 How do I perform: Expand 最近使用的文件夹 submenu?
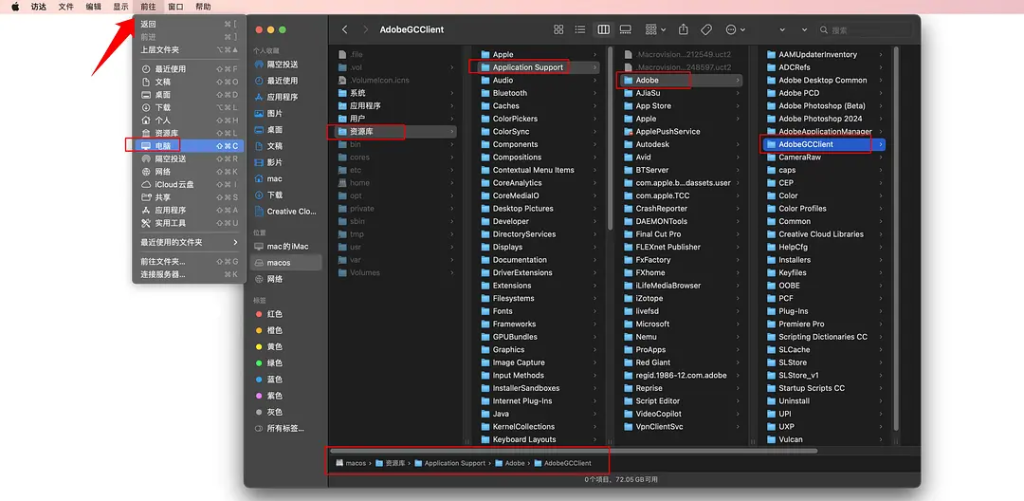click(x=189, y=242)
